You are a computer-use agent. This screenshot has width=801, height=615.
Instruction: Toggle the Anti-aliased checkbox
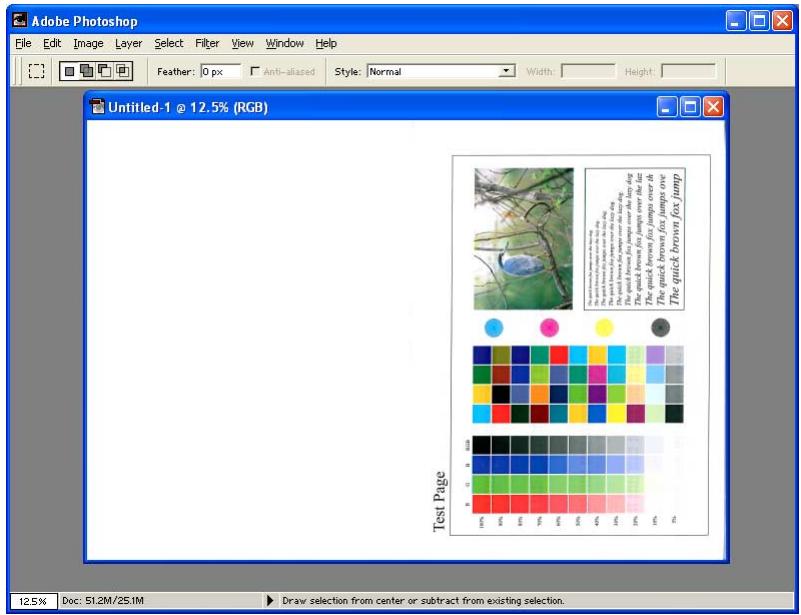254,71
